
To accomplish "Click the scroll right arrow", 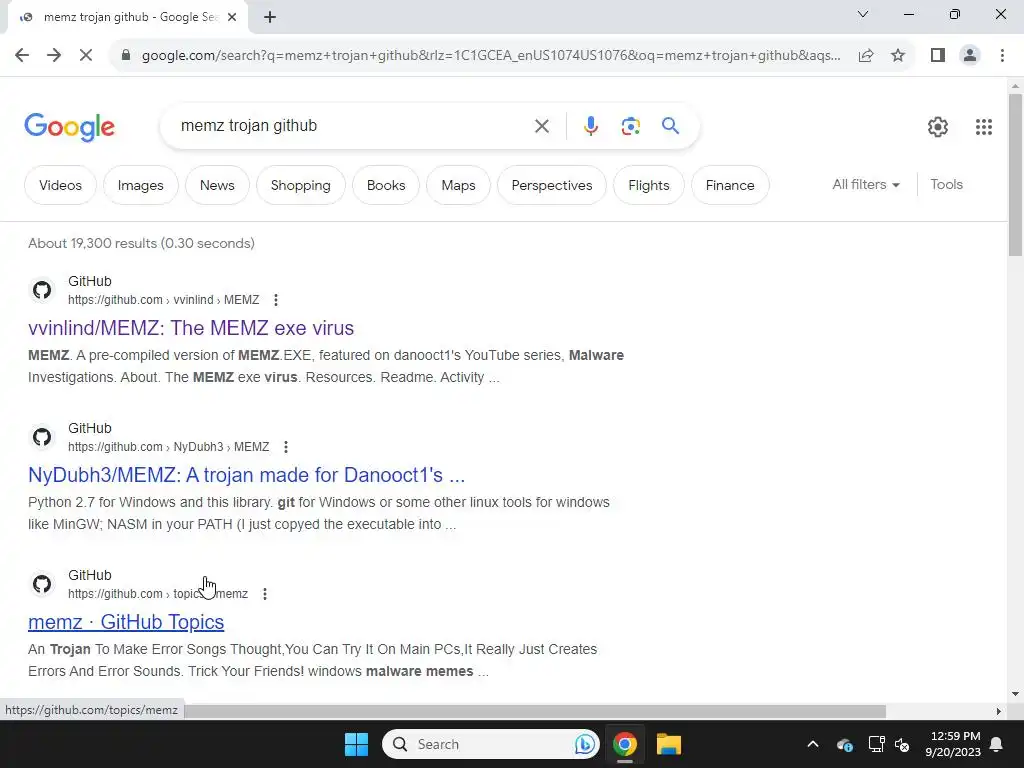I will tap(998, 711).
